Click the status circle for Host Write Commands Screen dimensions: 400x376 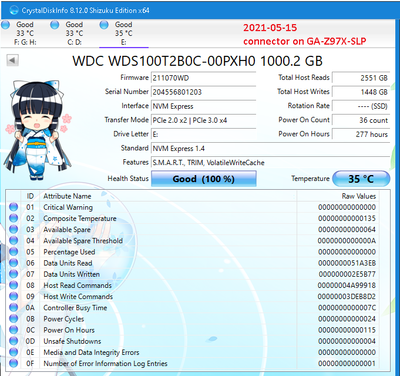13,296
